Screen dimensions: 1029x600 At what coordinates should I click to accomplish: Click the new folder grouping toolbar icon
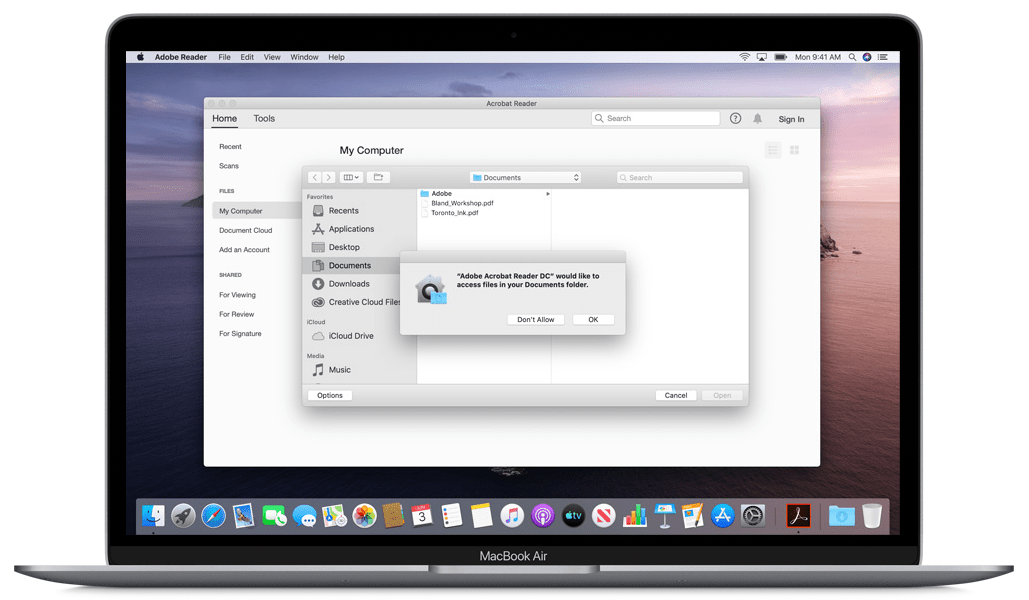click(x=378, y=177)
